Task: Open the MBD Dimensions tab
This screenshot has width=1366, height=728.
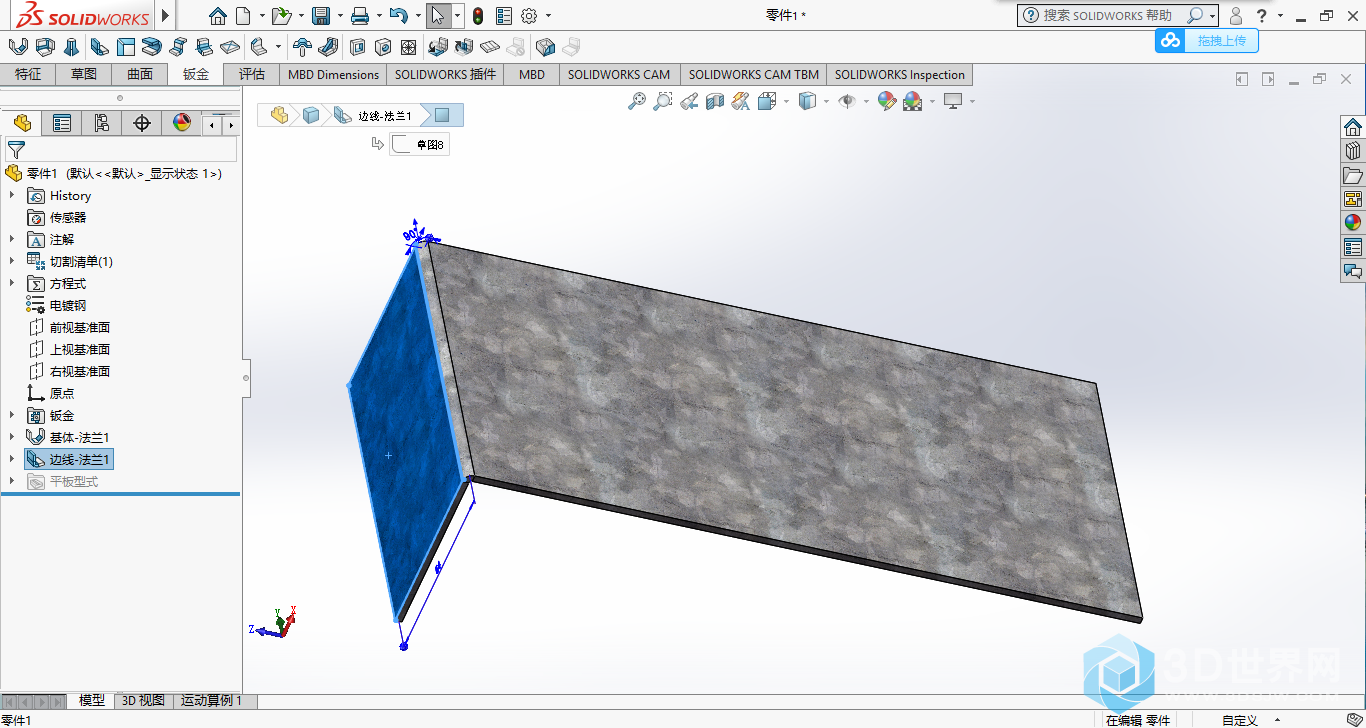Action: click(x=333, y=74)
